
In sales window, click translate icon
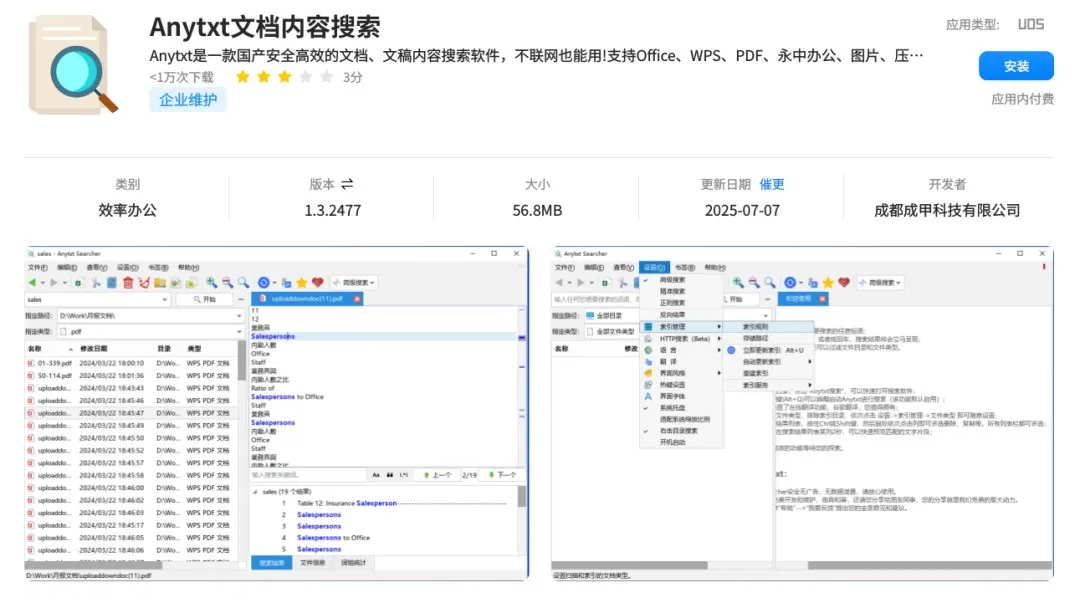[x=286, y=282]
